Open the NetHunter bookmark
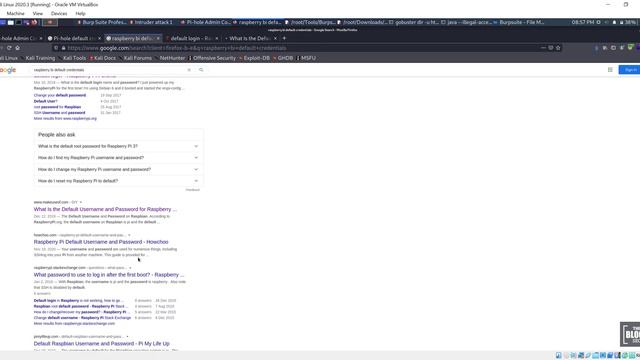Viewport: 640px width, 360px height. coord(170,58)
